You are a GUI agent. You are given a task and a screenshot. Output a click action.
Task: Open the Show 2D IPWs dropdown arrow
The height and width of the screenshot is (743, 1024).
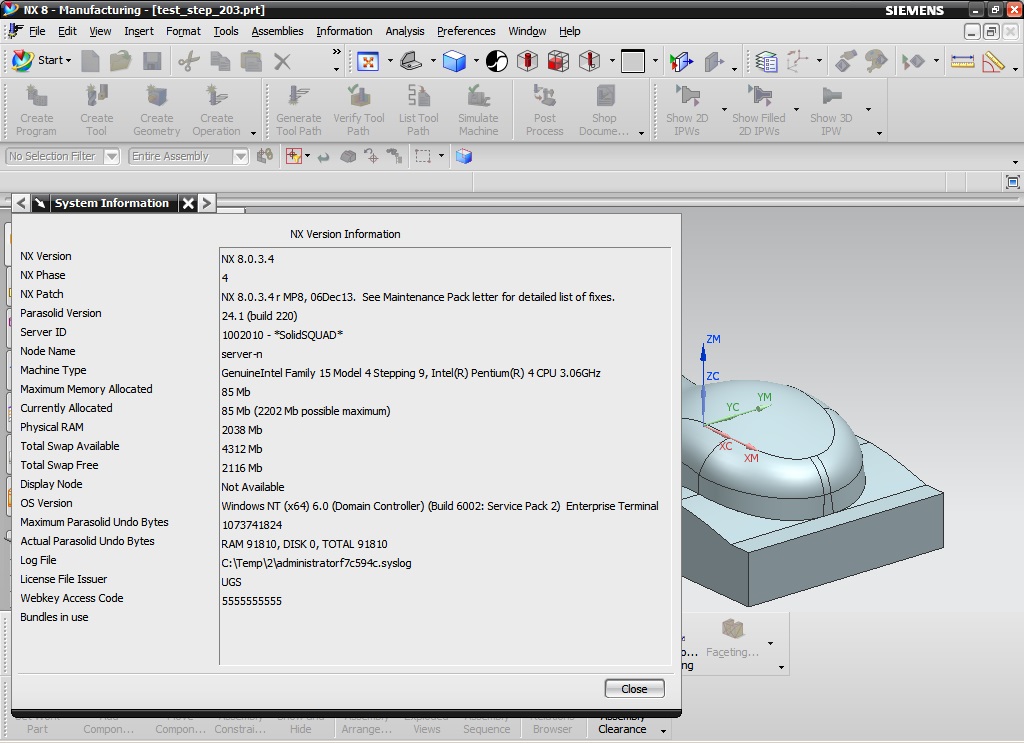[724, 110]
